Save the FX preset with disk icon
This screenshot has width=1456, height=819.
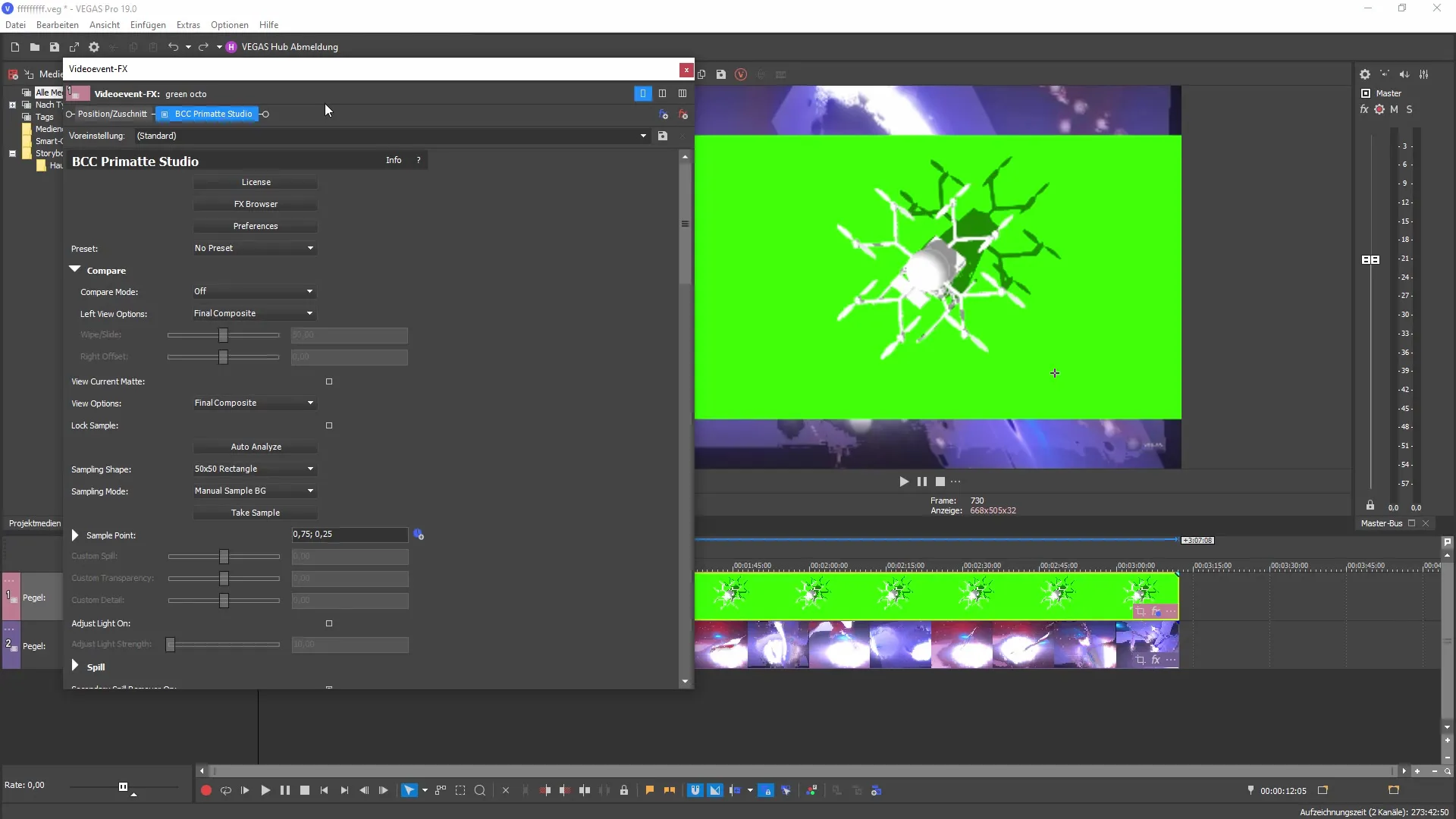click(x=663, y=136)
